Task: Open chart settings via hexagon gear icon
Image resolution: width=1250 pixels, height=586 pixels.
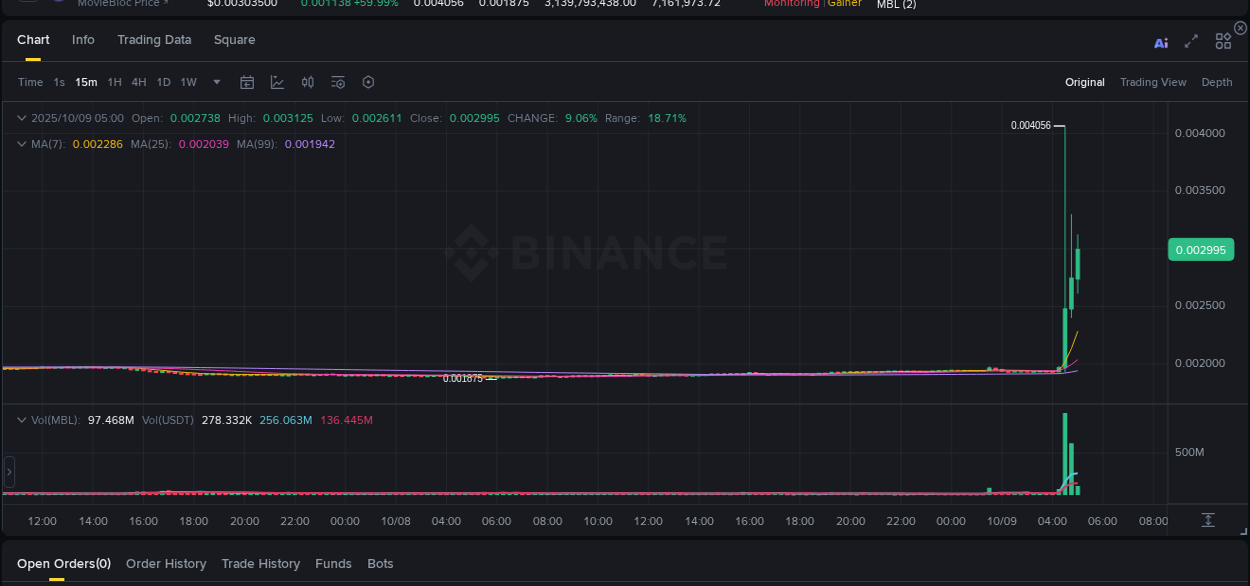Action: coord(368,82)
